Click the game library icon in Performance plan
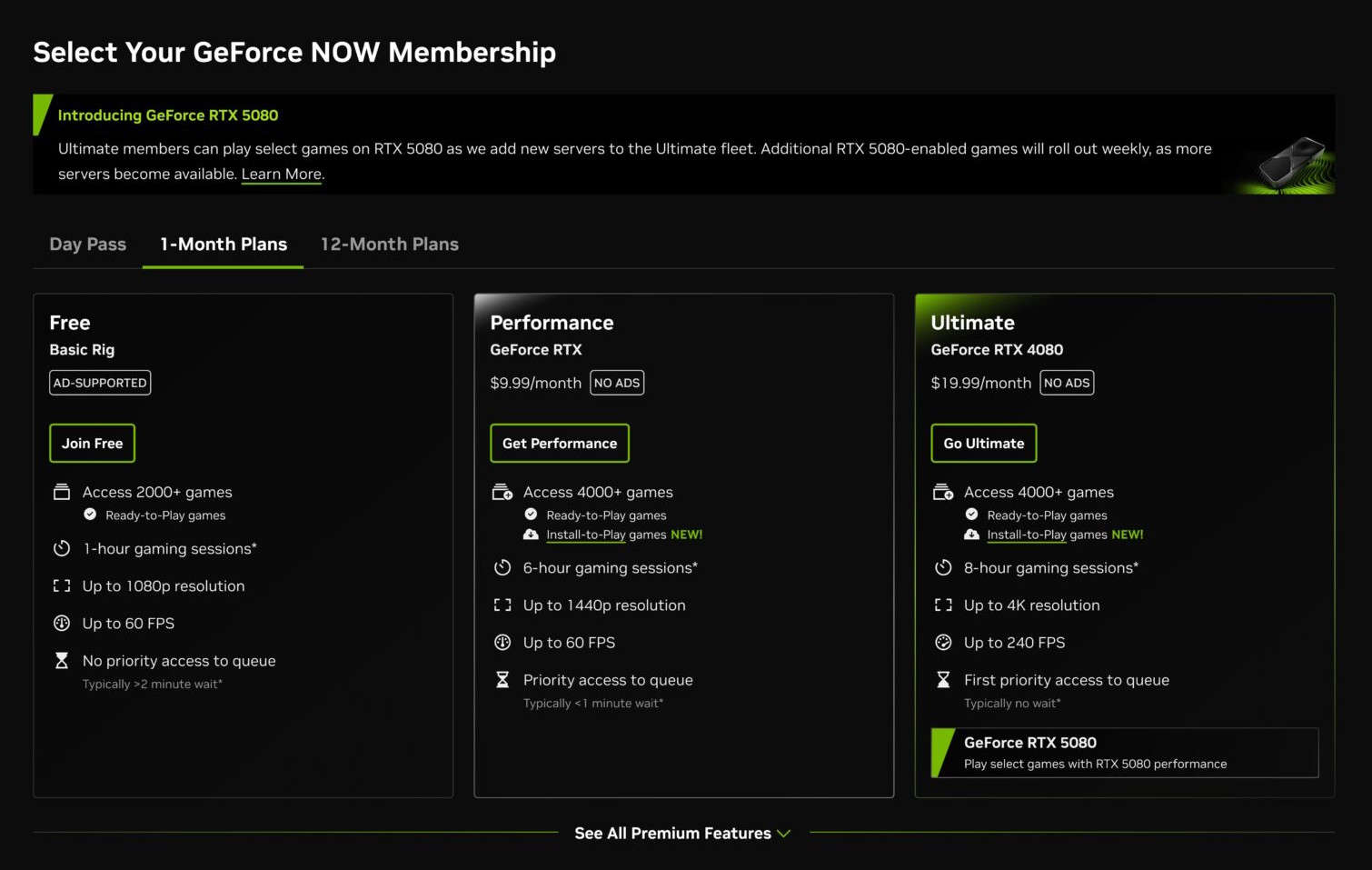The width and height of the screenshot is (1372, 870). tap(502, 492)
